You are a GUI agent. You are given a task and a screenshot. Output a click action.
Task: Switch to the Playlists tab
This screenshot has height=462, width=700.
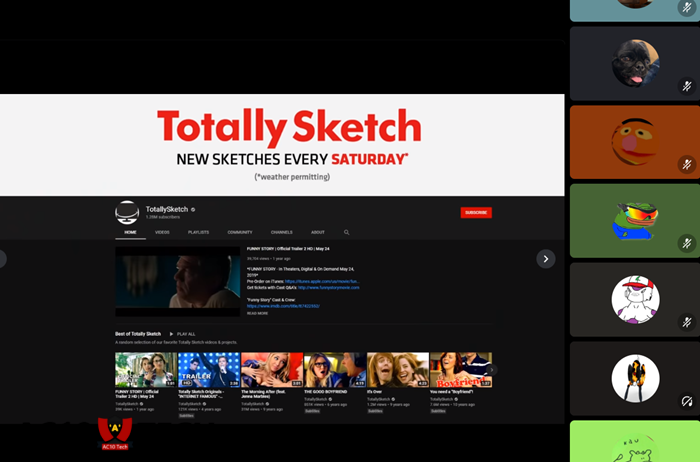[x=198, y=232]
